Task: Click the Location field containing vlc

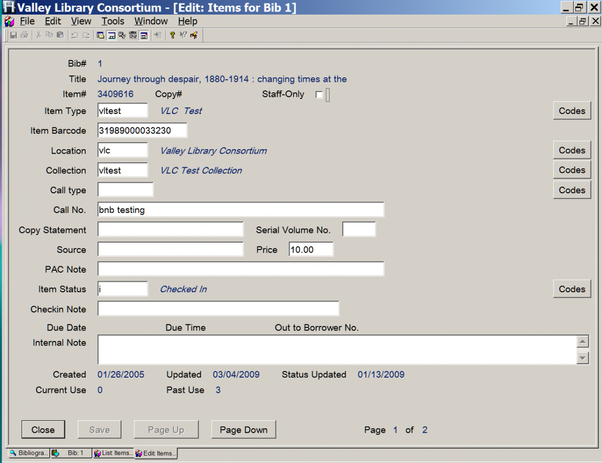Action: click(x=122, y=150)
